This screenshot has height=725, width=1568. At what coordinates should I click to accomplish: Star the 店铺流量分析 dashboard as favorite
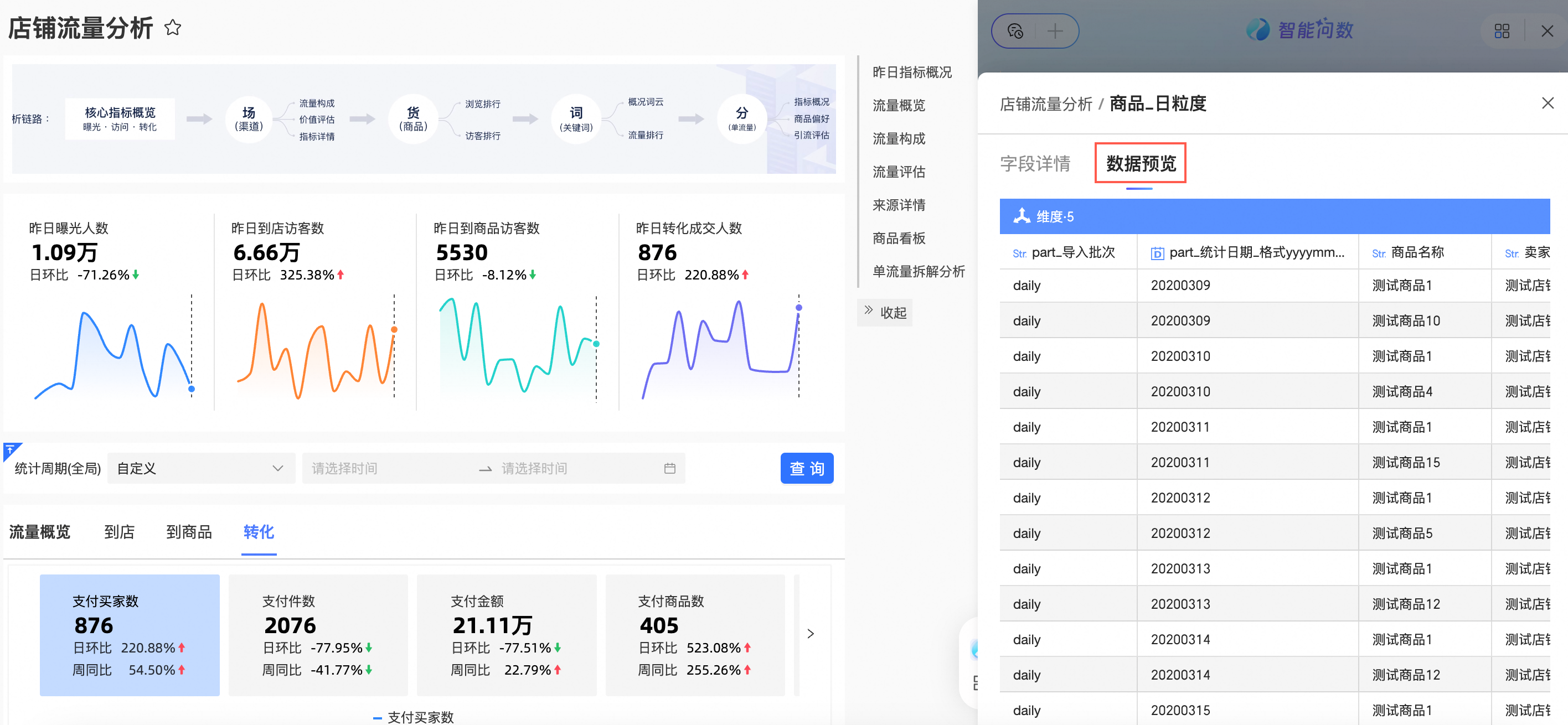coord(173,27)
